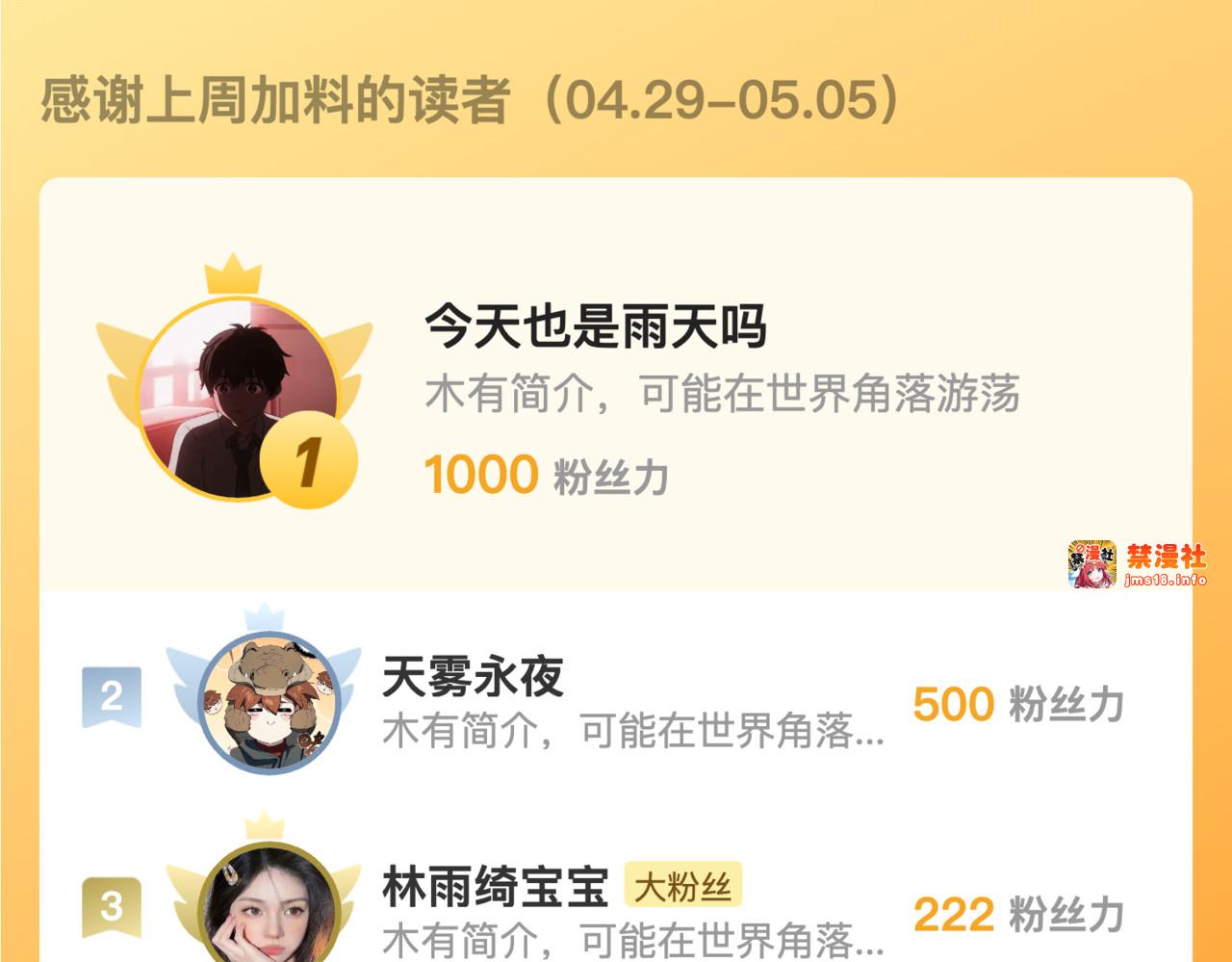This screenshot has width=1232, height=962.
Task: Open first-place reader's avatar
Action: tap(239, 399)
